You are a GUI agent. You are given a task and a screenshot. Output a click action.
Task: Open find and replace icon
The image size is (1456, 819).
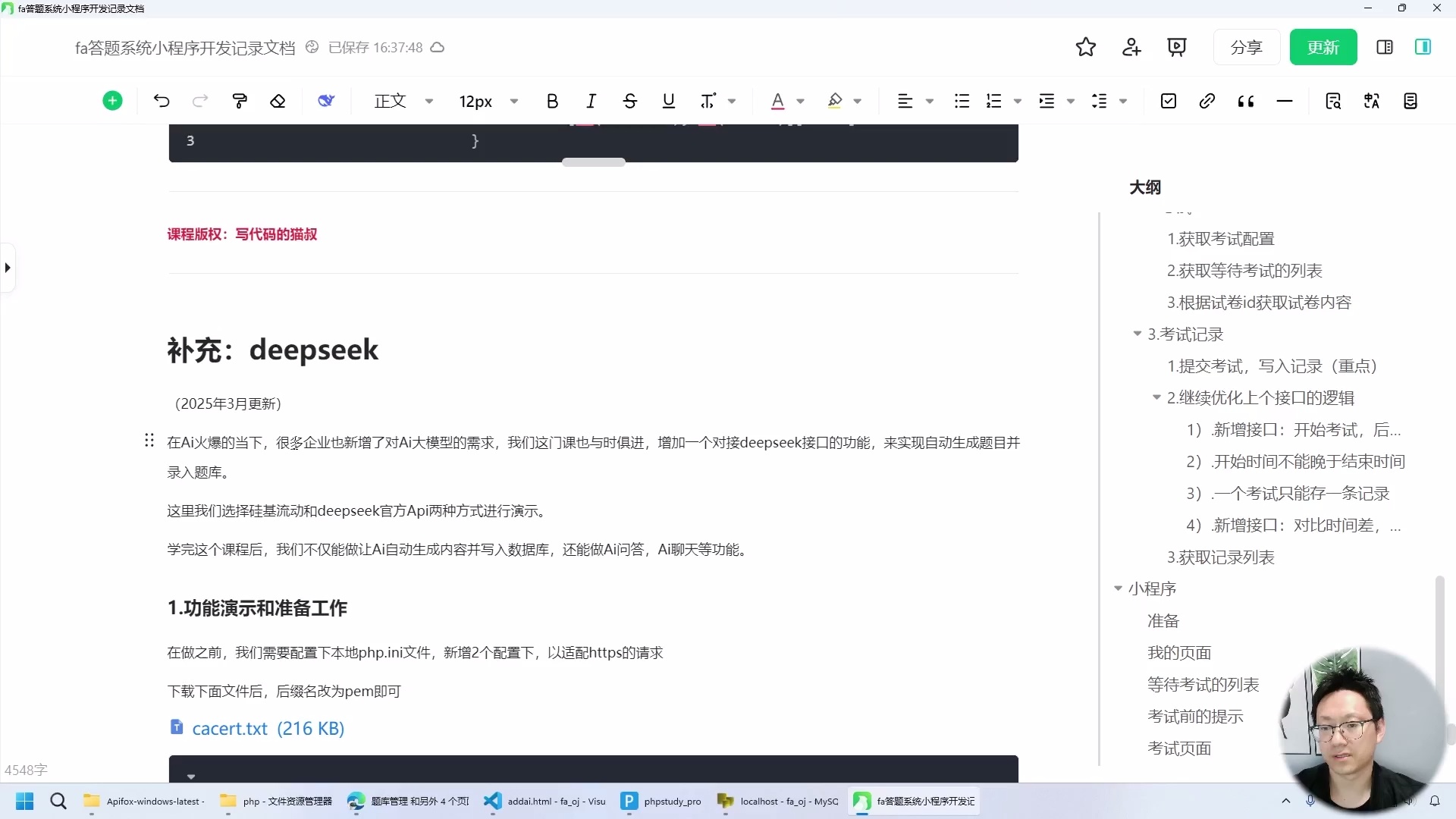tap(1333, 101)
